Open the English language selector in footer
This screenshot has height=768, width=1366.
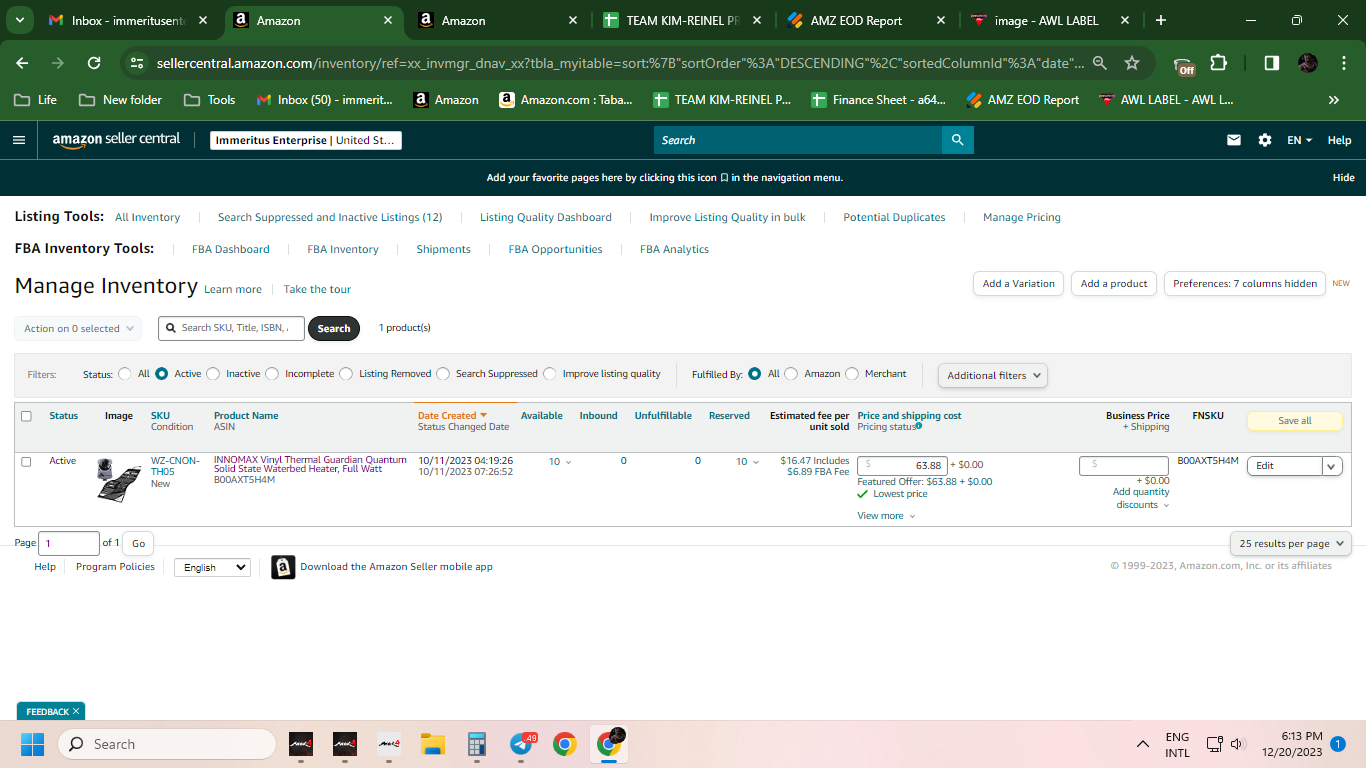click(x=212, y=567)
